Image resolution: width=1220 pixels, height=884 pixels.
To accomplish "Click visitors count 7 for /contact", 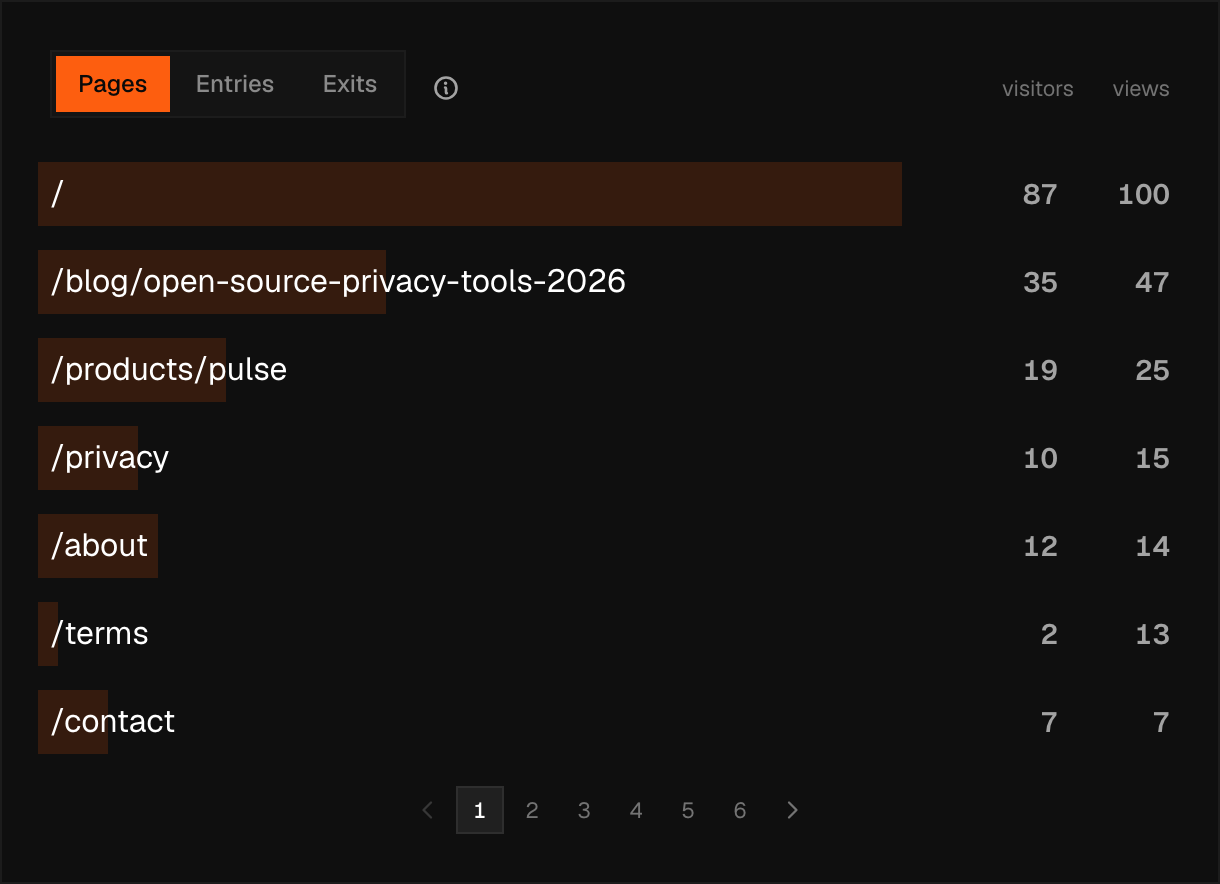I will (1049, 722).
